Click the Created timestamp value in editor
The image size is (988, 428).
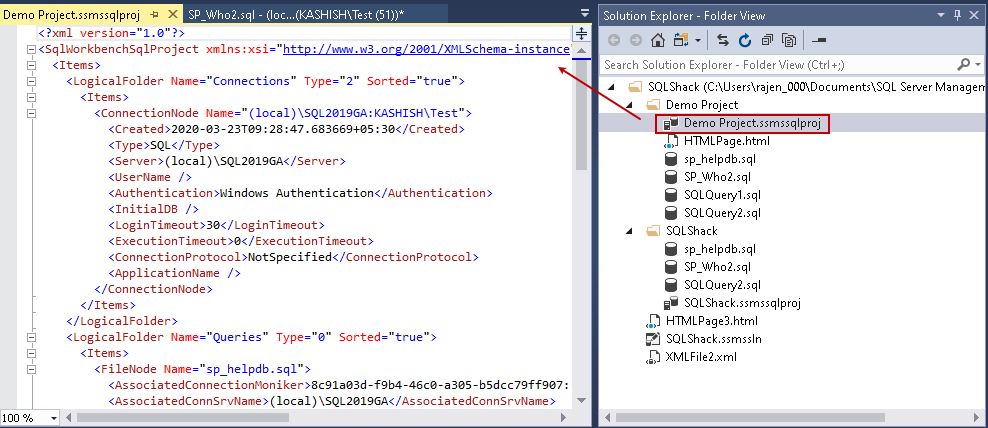click(283, 129)
